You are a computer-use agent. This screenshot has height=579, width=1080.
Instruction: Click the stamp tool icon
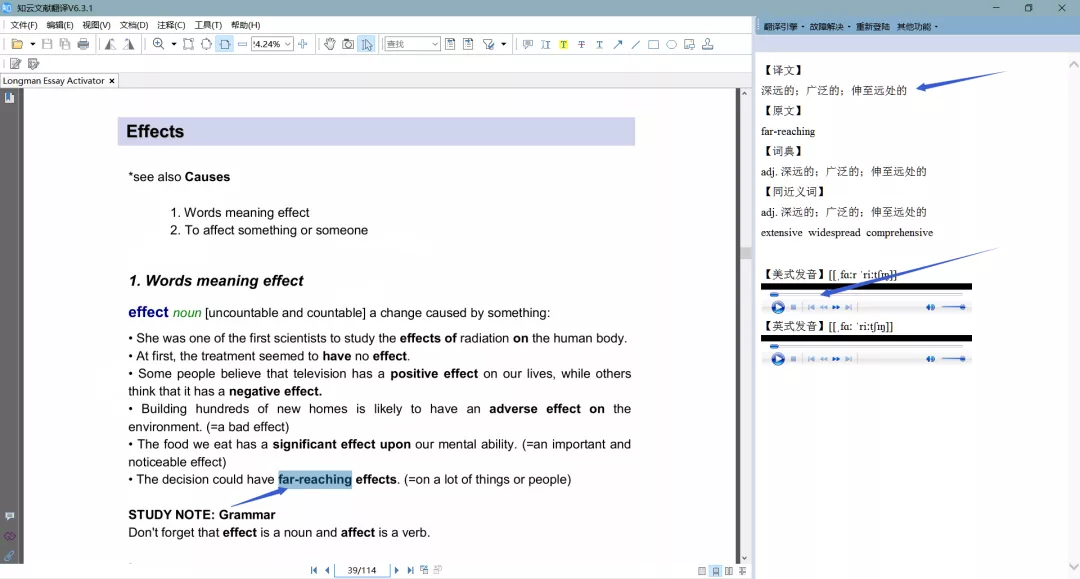click(708, 44)
